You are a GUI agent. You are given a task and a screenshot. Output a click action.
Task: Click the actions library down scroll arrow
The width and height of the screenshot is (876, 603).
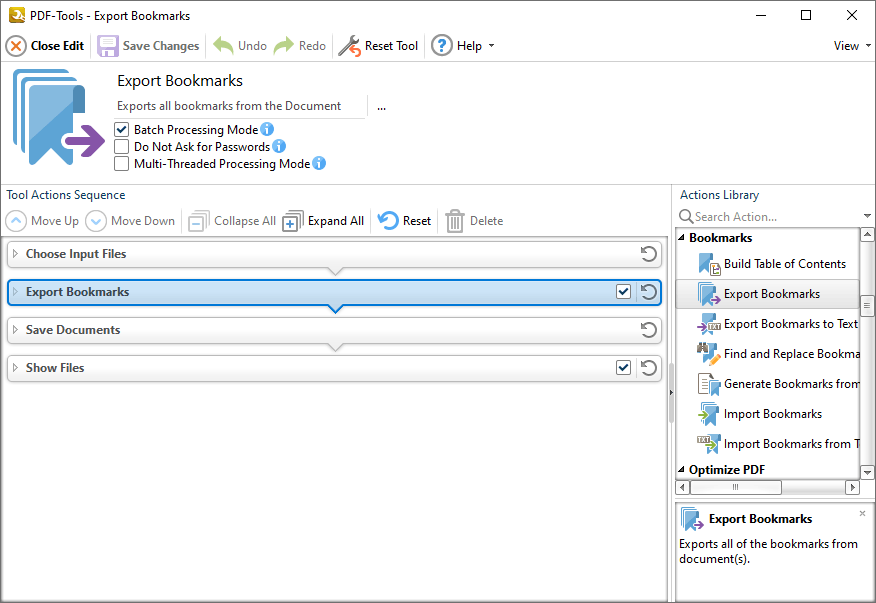867,472
